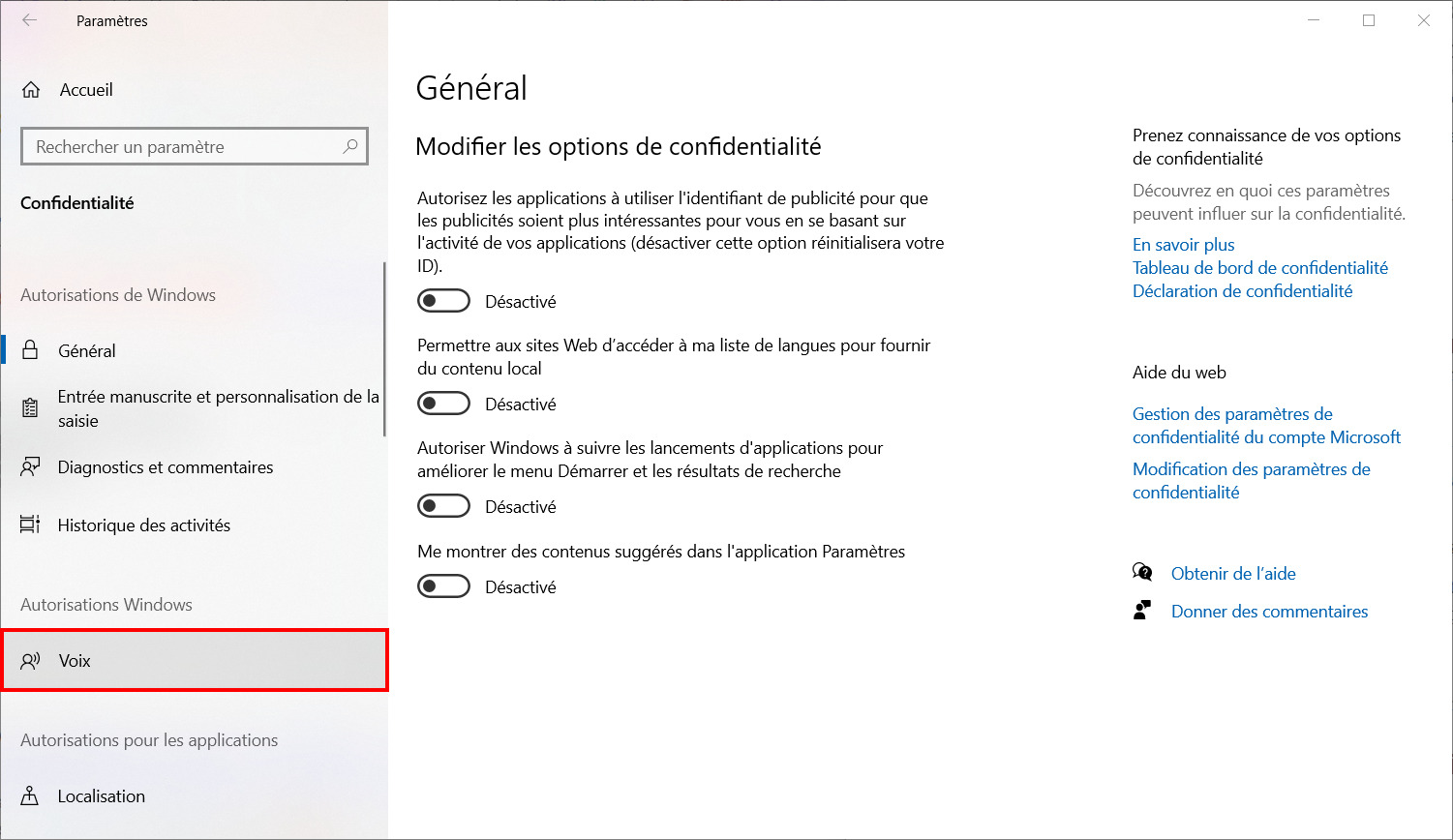Click the Obtenir de l'aide chat icon
The width and height of the screenshot is (1453, 840).
click(x=1142, y=573)
